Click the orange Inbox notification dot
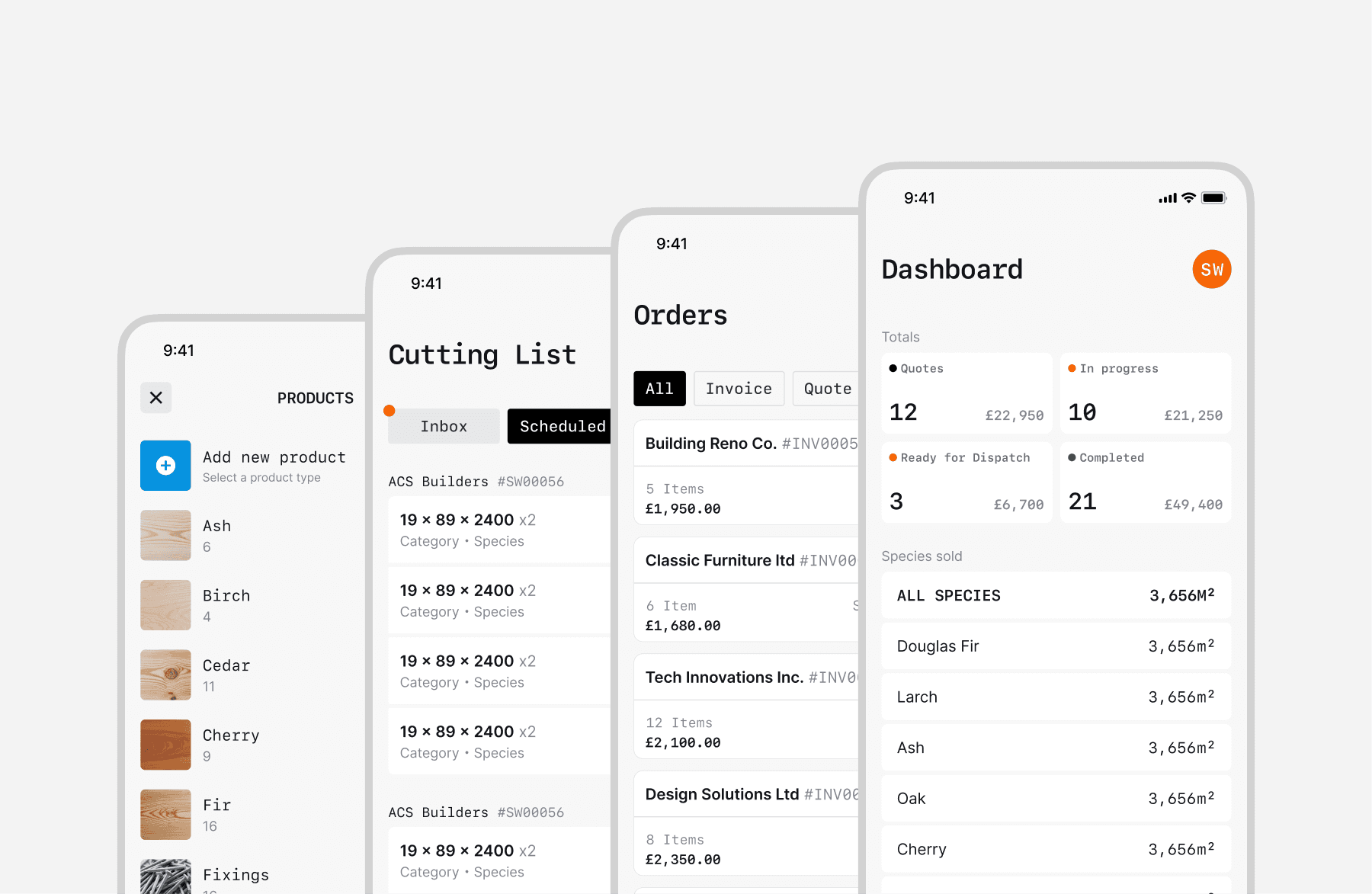The height and width of the screenshot is (894, 1372). tap(389, 411)
